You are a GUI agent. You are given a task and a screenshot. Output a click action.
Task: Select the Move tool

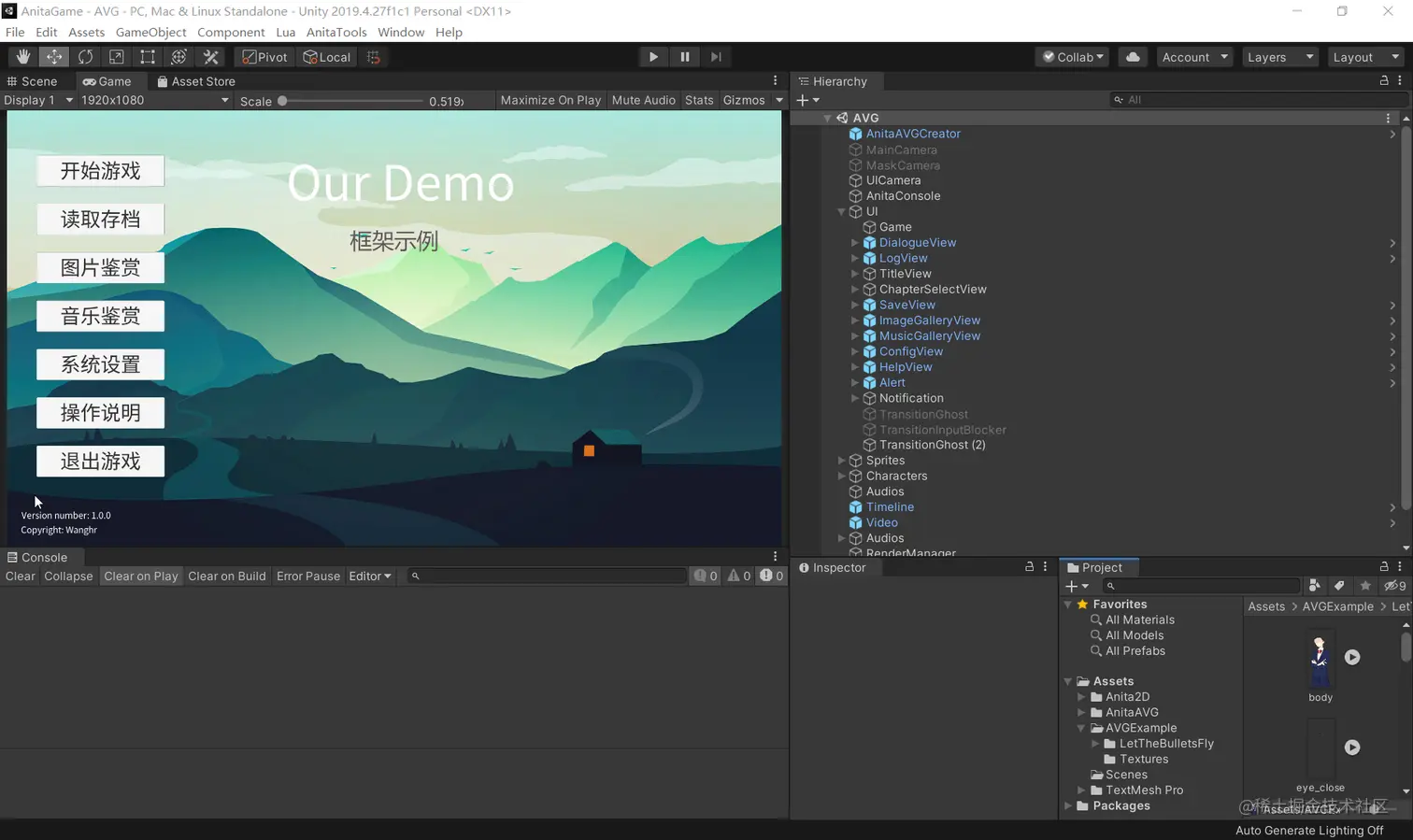click(54, 57)
